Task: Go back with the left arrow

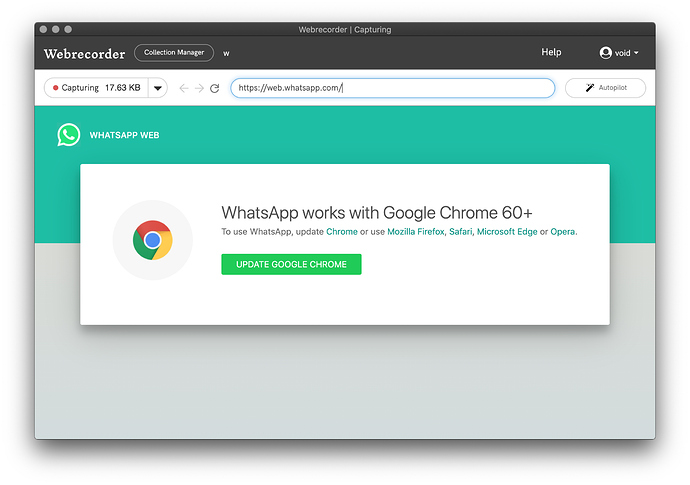Action: [x=184, y=88]
